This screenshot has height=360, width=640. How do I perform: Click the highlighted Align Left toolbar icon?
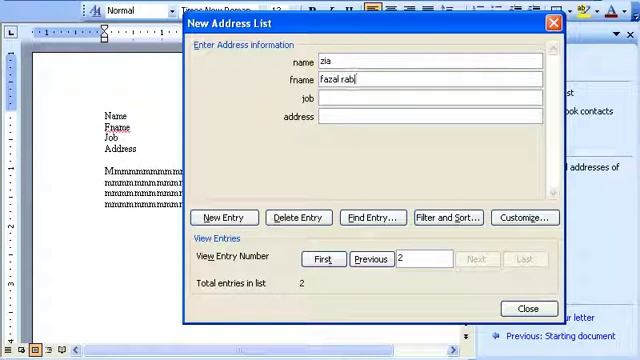372,9
